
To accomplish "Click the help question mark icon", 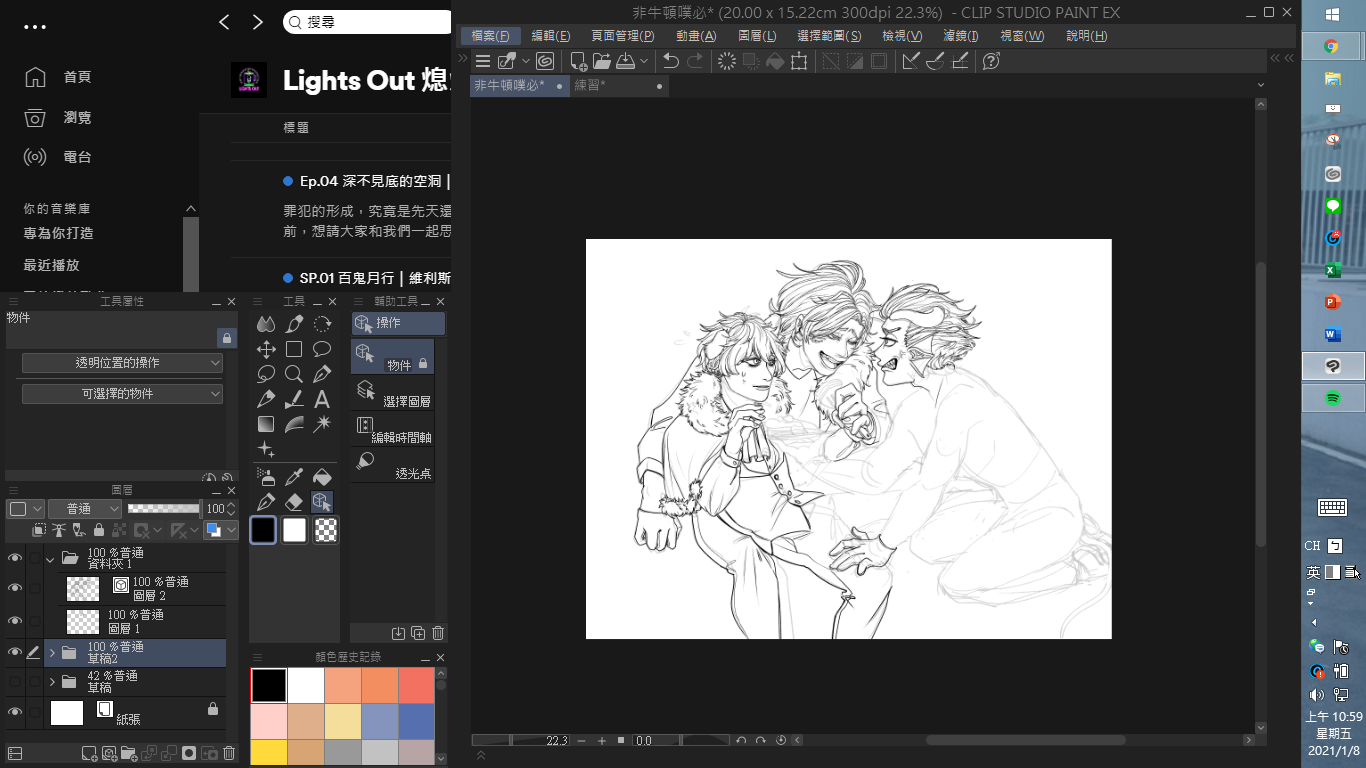I will [991, 61].
